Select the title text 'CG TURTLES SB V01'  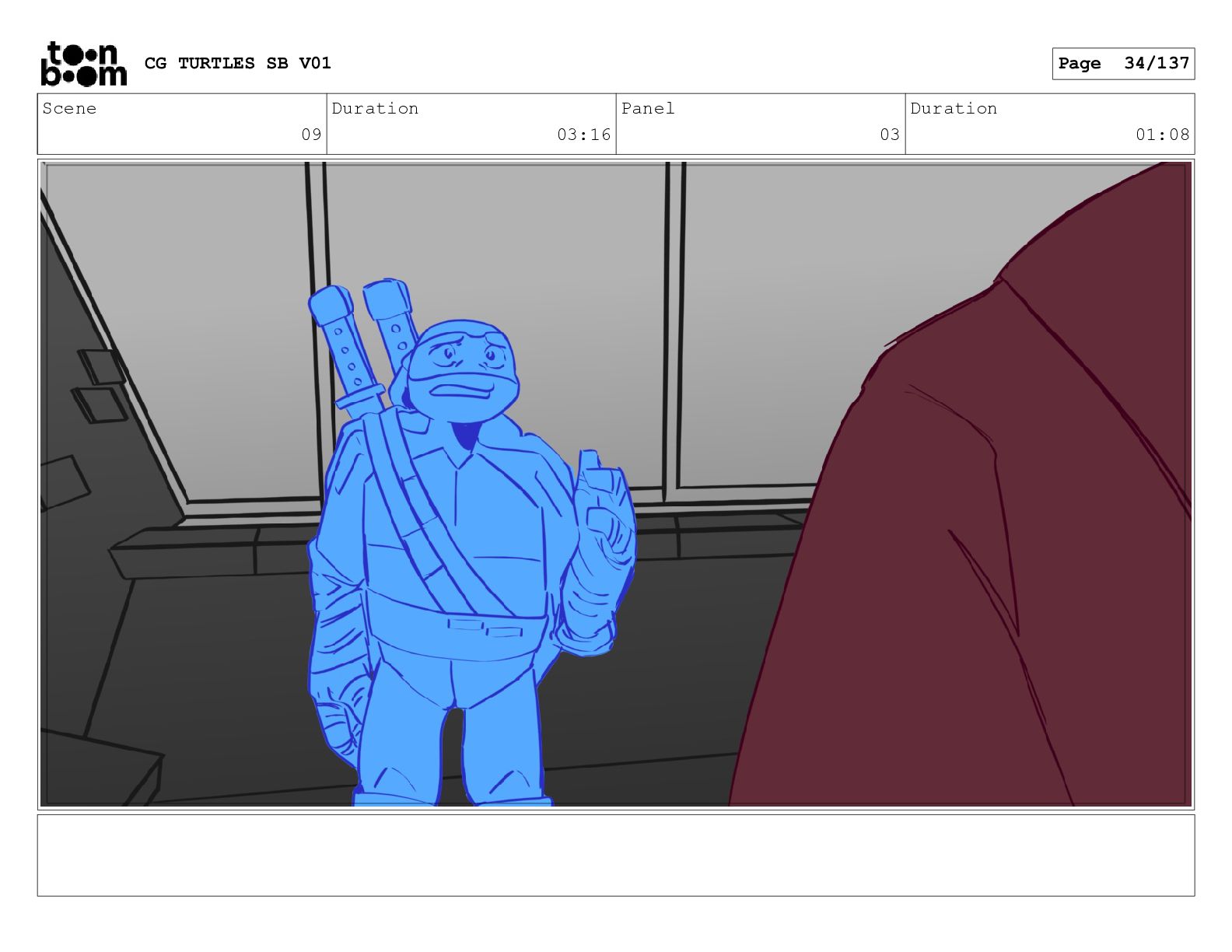238,63
